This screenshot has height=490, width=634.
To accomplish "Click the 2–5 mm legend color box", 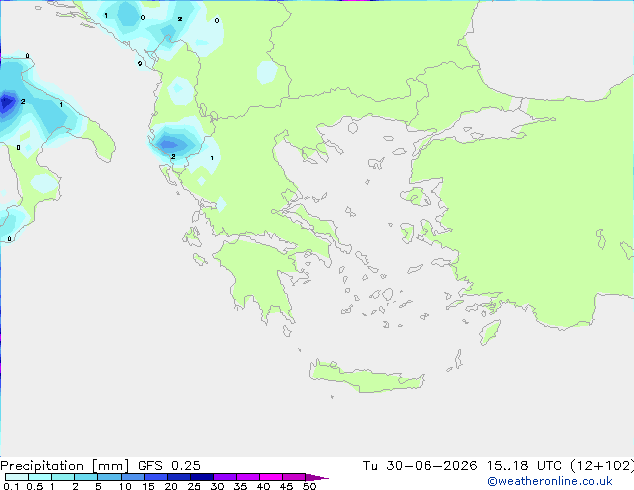I will click(86, 477).
